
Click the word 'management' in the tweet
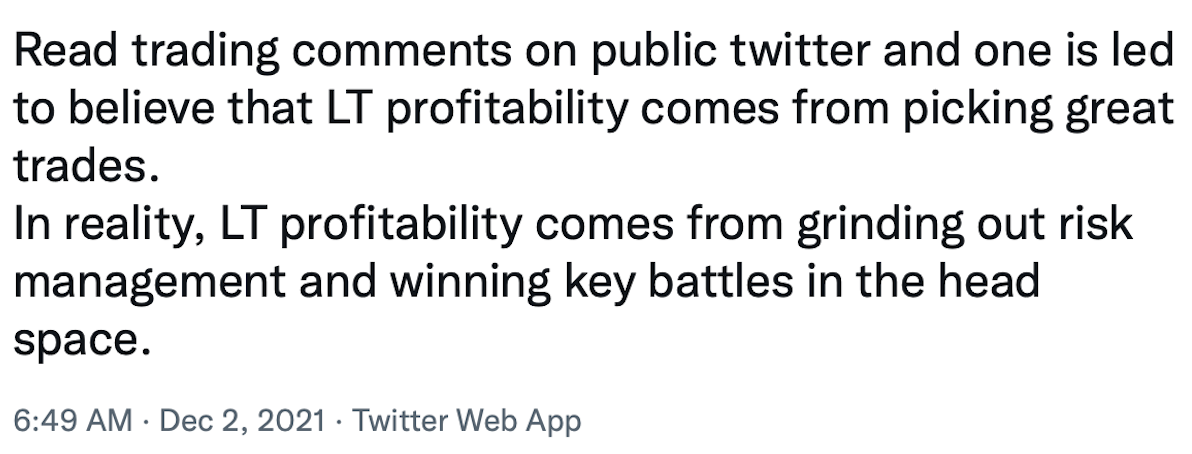click(150, 283)
